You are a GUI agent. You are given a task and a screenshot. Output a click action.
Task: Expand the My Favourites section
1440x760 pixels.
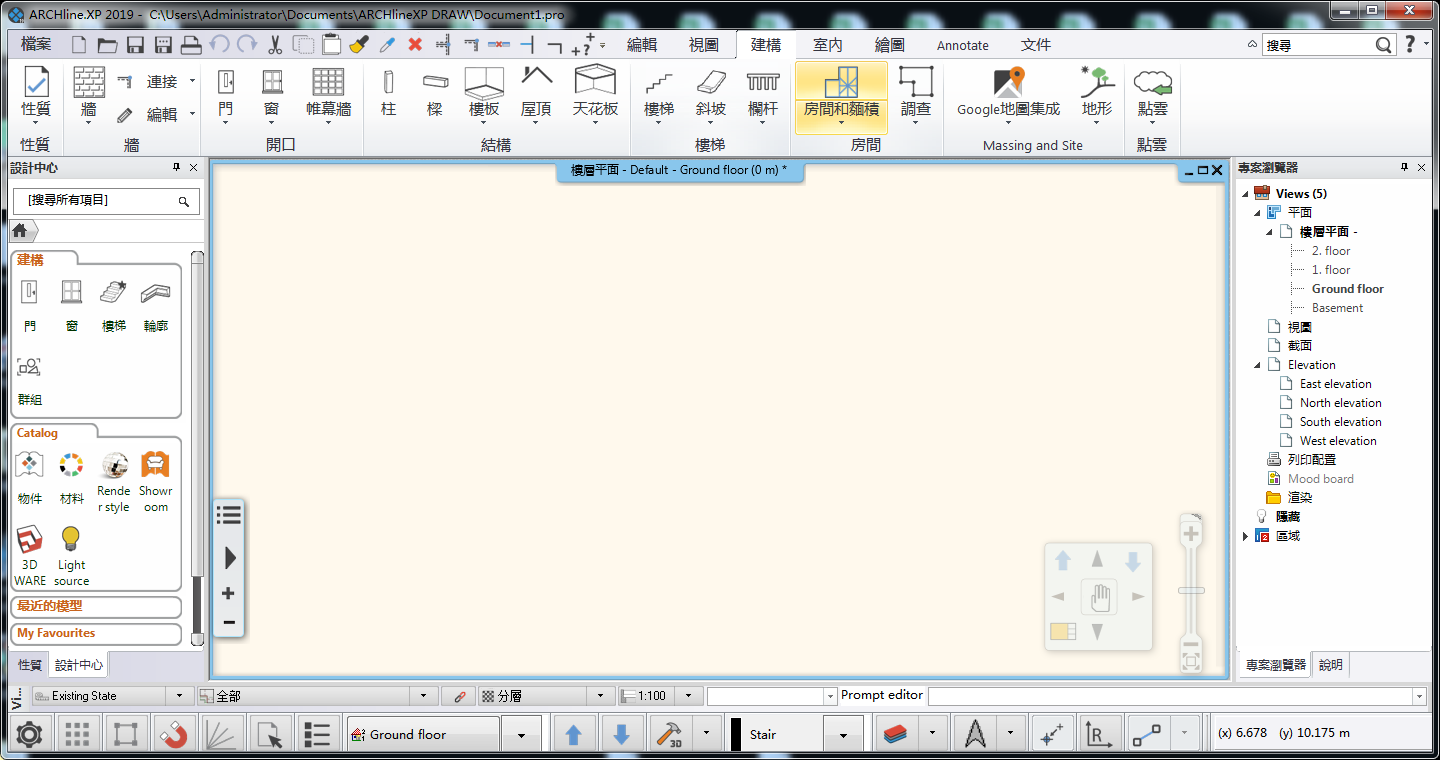pyautogui.click(x=96, y=633)
